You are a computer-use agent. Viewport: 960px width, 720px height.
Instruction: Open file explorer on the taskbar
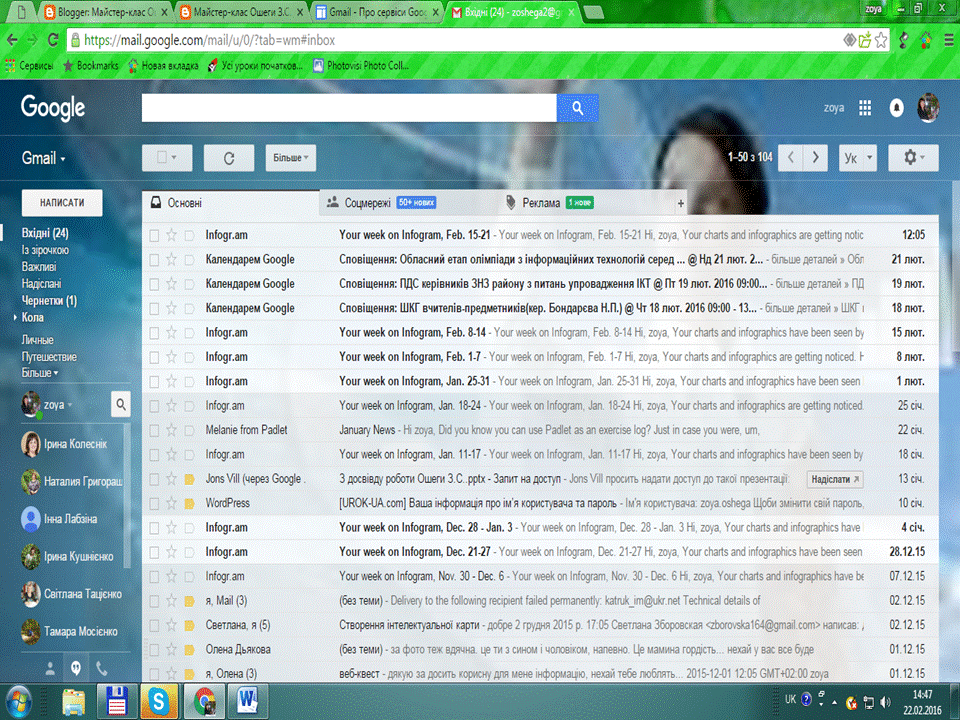point(73,702)
